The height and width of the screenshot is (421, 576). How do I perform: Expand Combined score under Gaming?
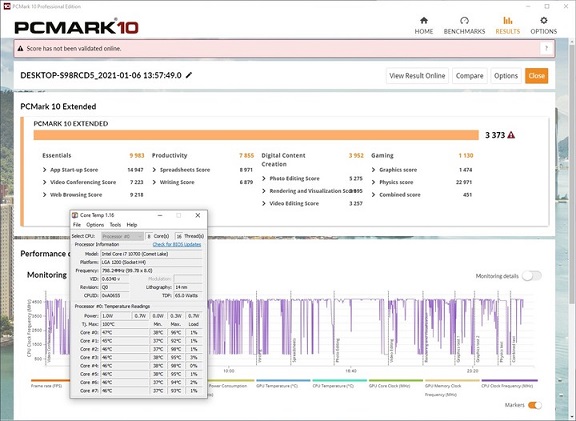[374, 195]
